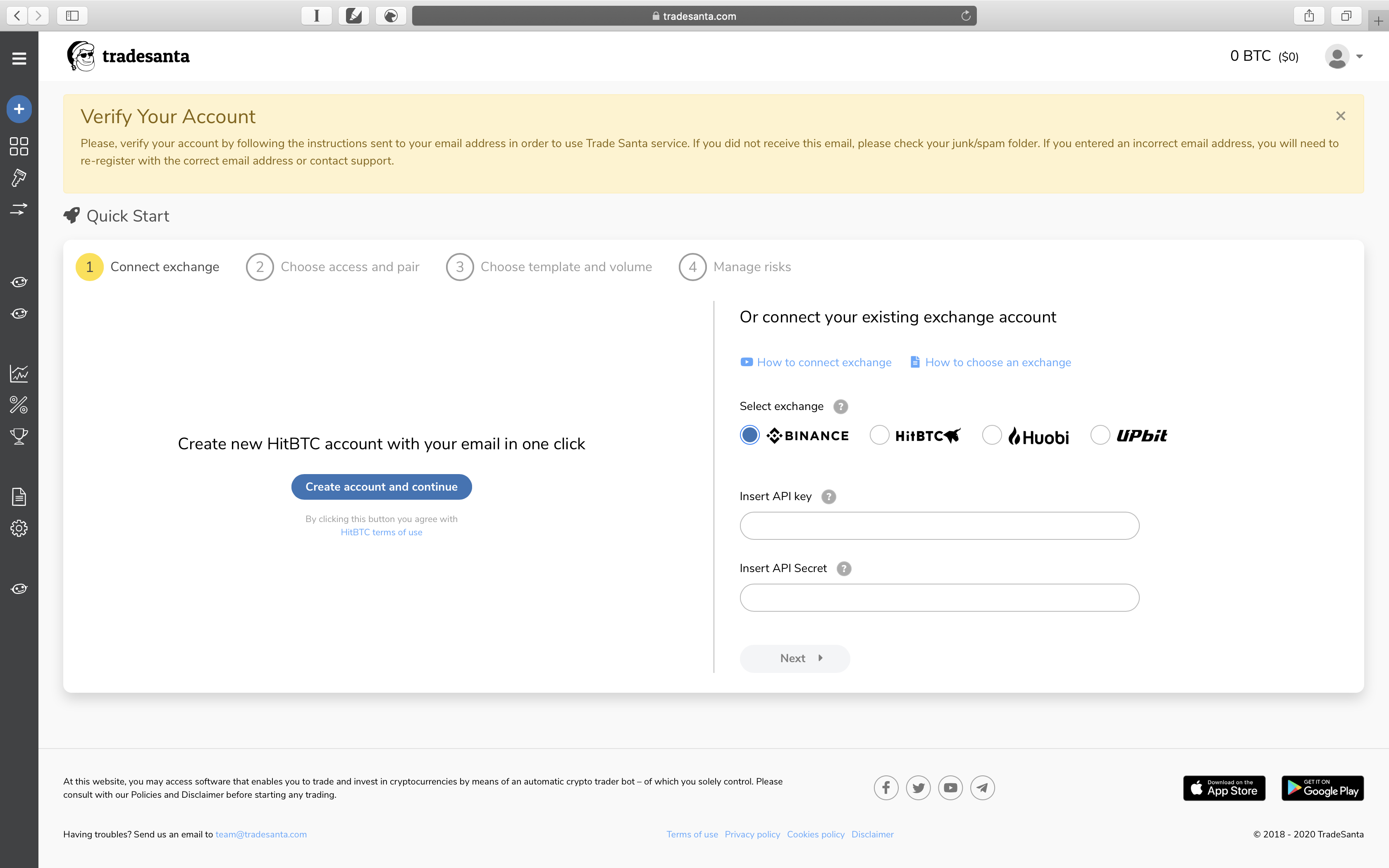This screenshot has height=868, width=1389.
Task: Click Create account and continue
Action: point(382,487)
